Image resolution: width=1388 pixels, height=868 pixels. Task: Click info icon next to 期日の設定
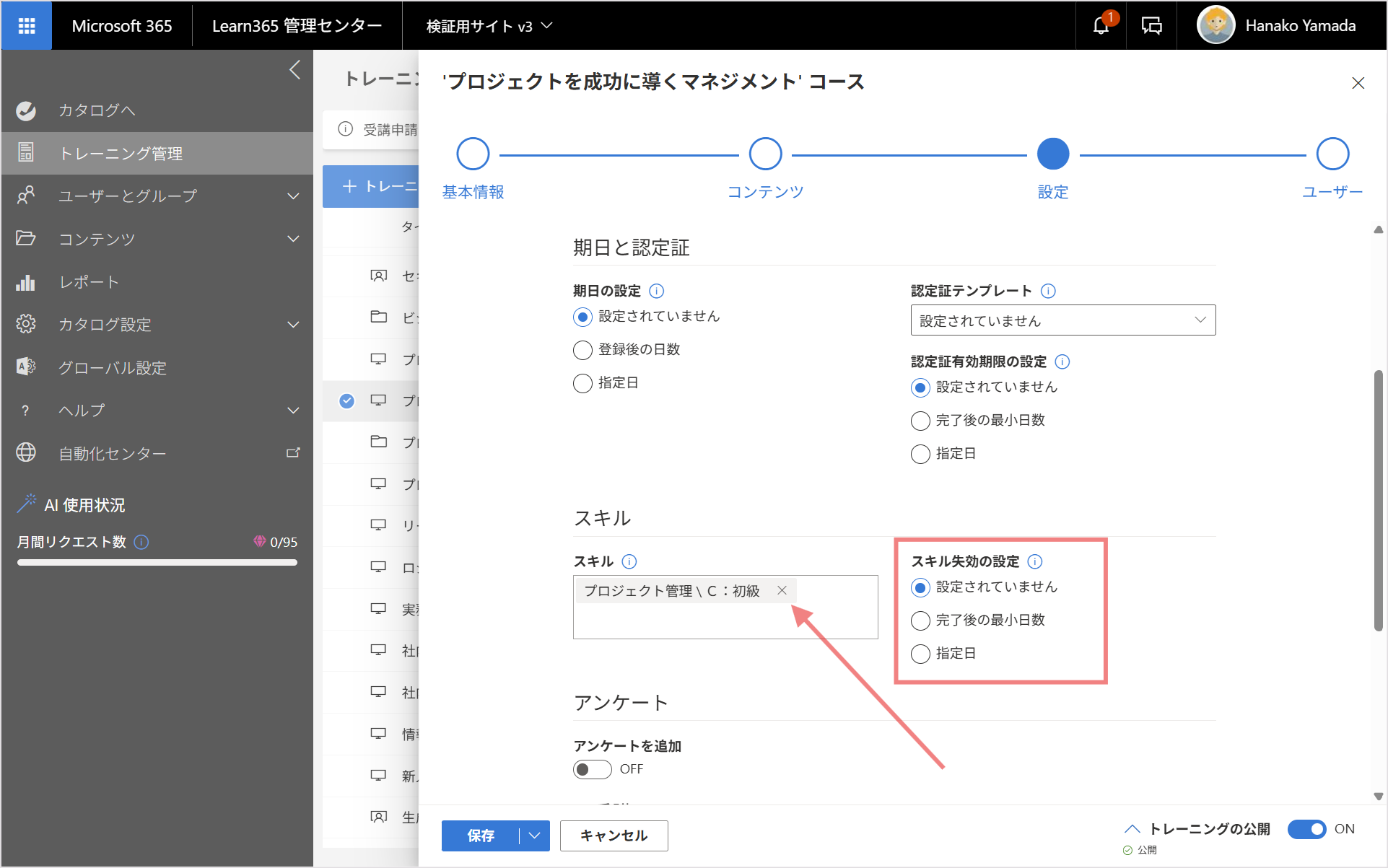(x=656, y=291)
